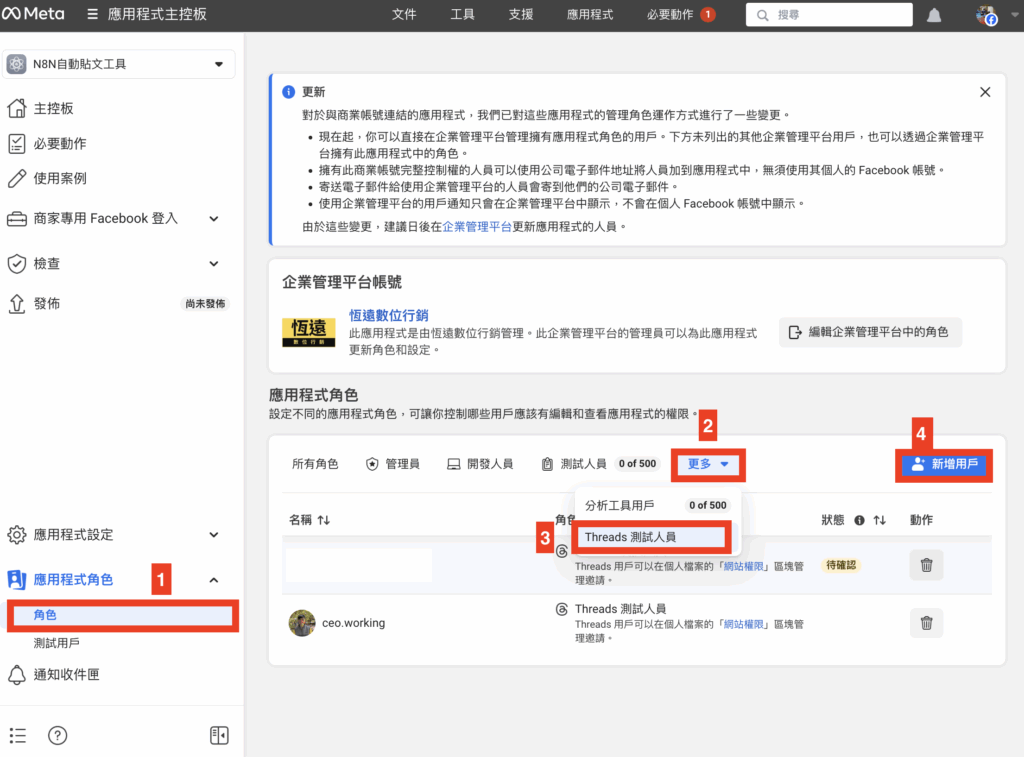Open the 企業管理平台 link in the notice
Viewport: 1024px width, 757px height.
tap(477, 227)
